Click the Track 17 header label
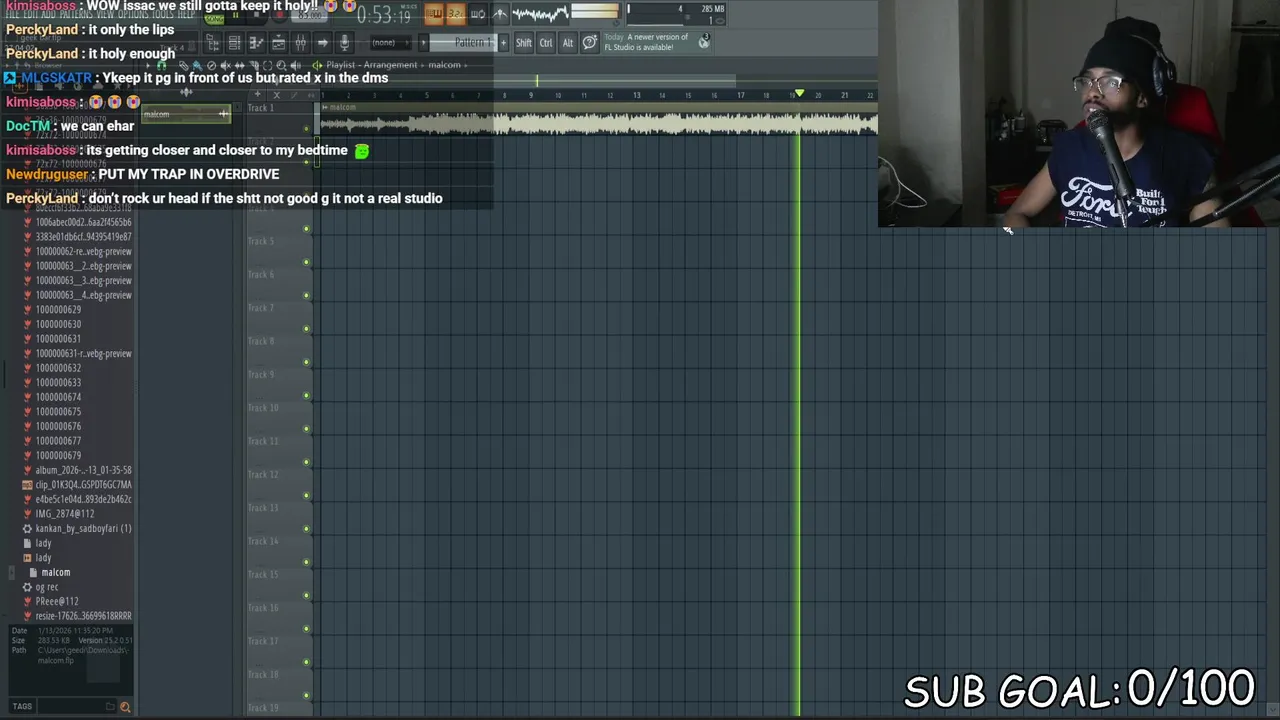The image size is (1280, 720). click(x=262, y=641)
